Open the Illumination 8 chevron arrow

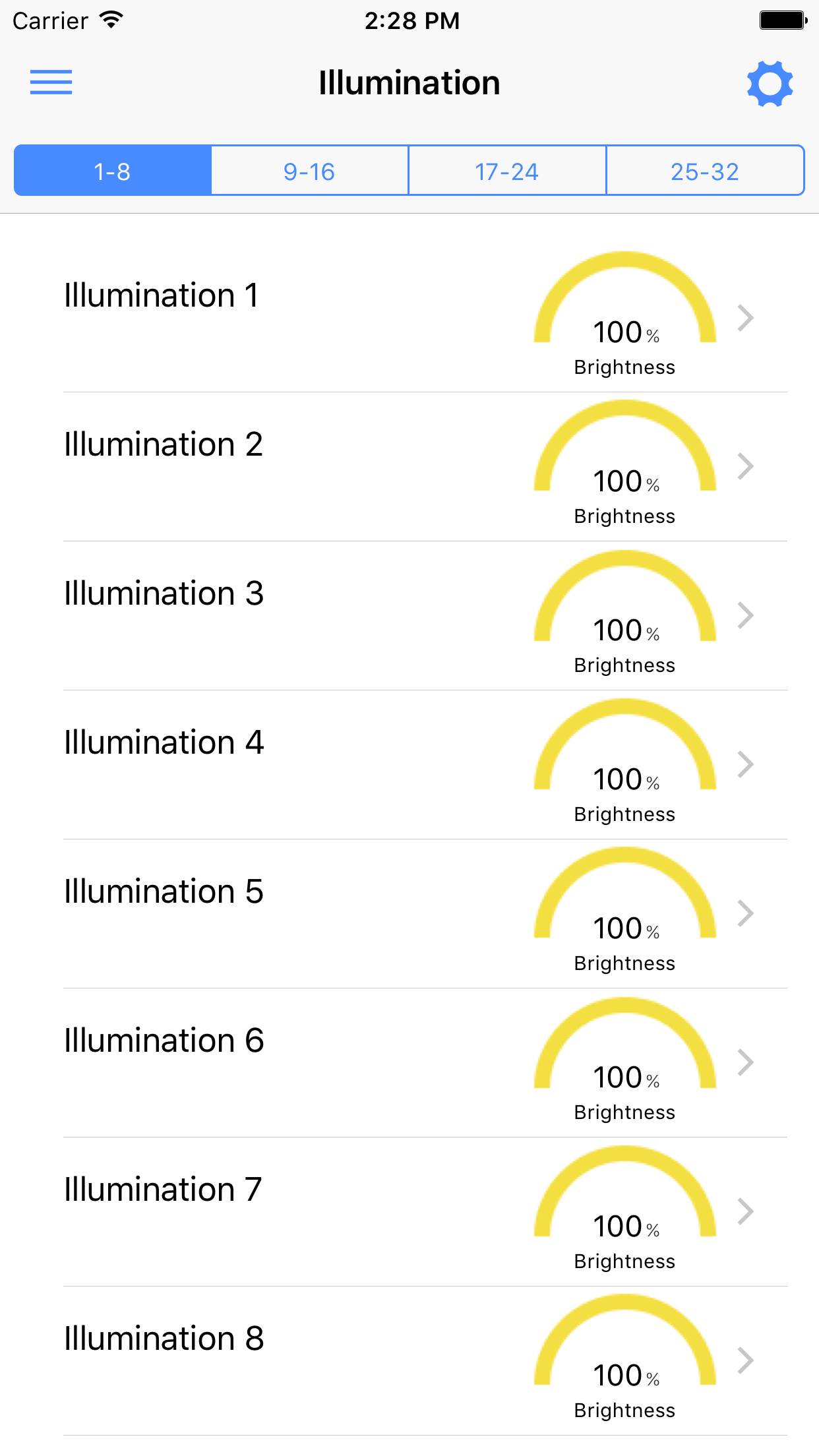click(746, 1361)
